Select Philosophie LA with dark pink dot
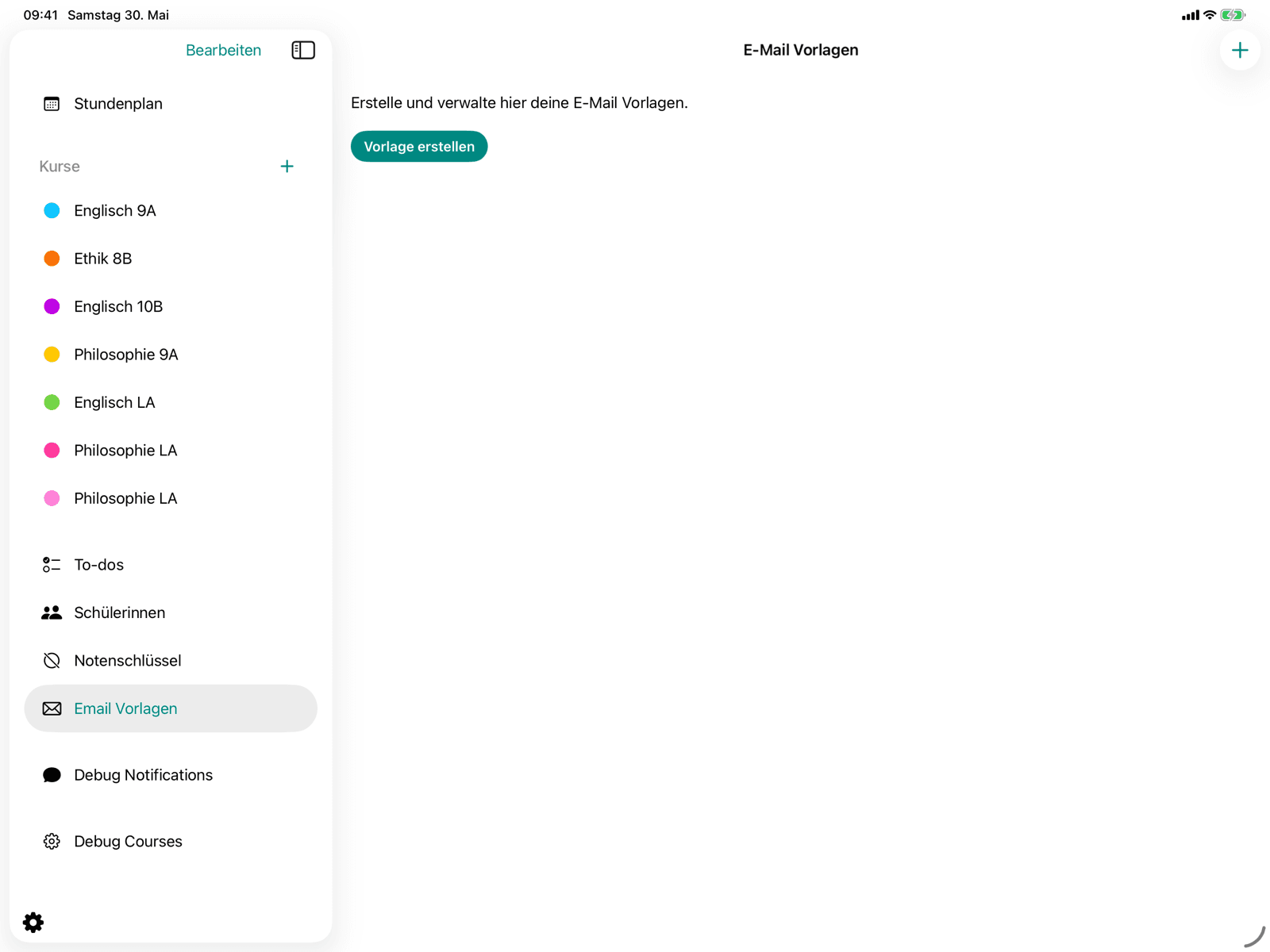This screenshot has height=952, width=1270. (171, 451)
